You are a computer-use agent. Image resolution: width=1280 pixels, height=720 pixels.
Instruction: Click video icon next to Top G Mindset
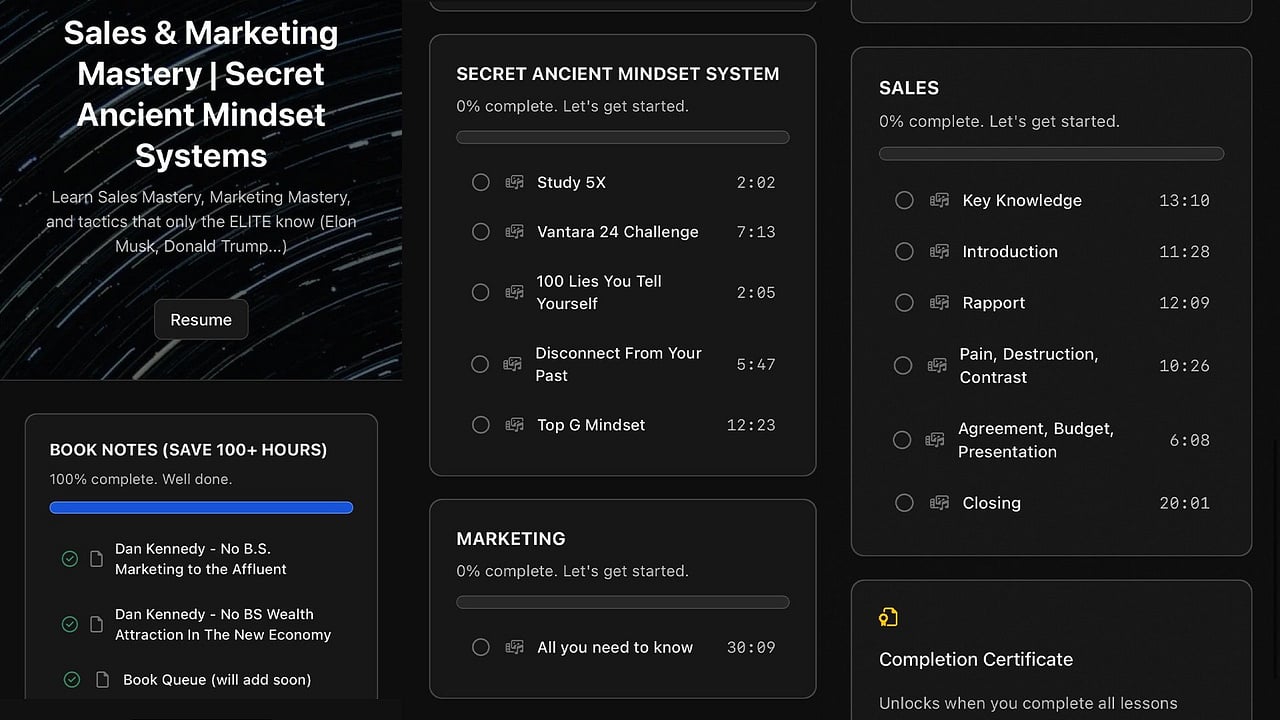click(514, 425)
